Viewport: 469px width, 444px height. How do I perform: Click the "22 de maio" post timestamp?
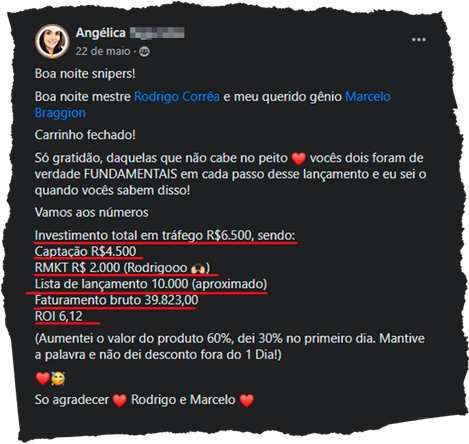pos(103,51)
